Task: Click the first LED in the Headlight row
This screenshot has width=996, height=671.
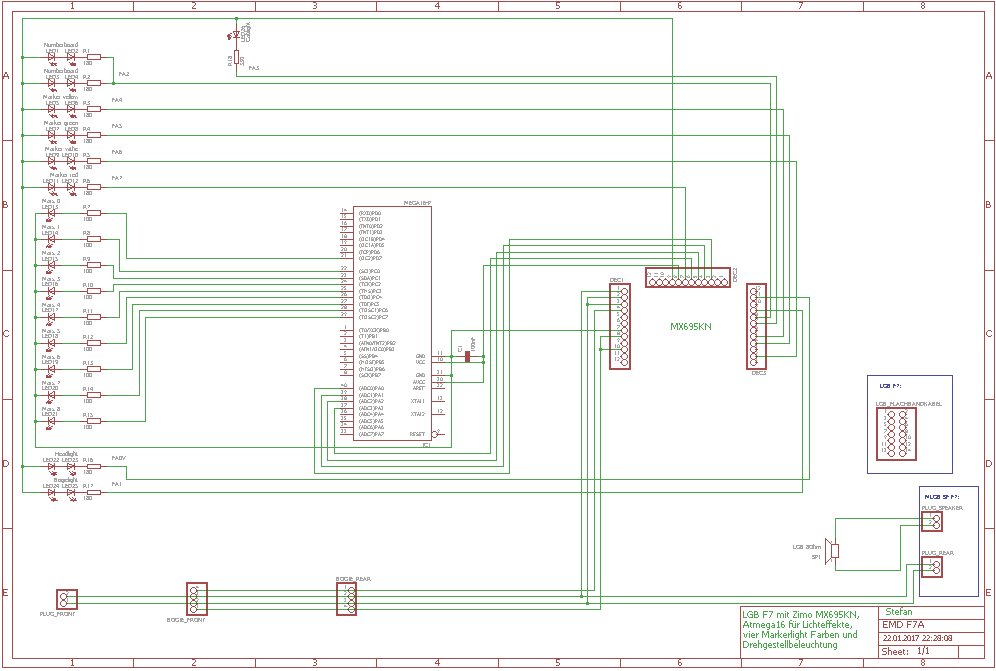Action: click(52, 468)
